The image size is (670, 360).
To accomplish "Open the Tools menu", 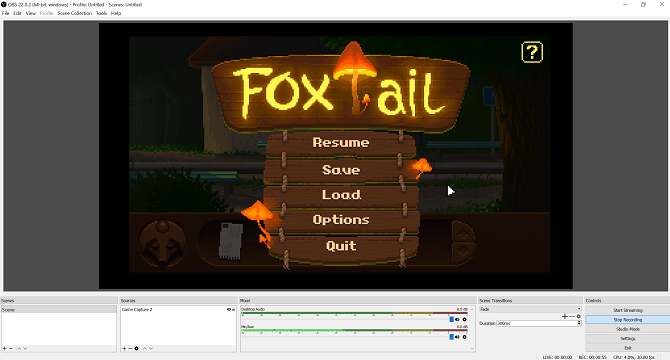I will pyautogui.click(x=101, y=13).
